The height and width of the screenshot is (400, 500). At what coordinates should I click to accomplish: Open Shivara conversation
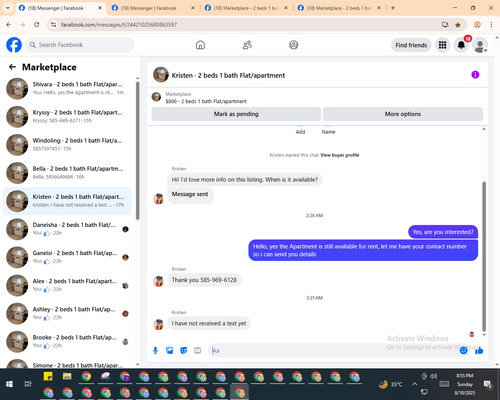click(67, 89)
